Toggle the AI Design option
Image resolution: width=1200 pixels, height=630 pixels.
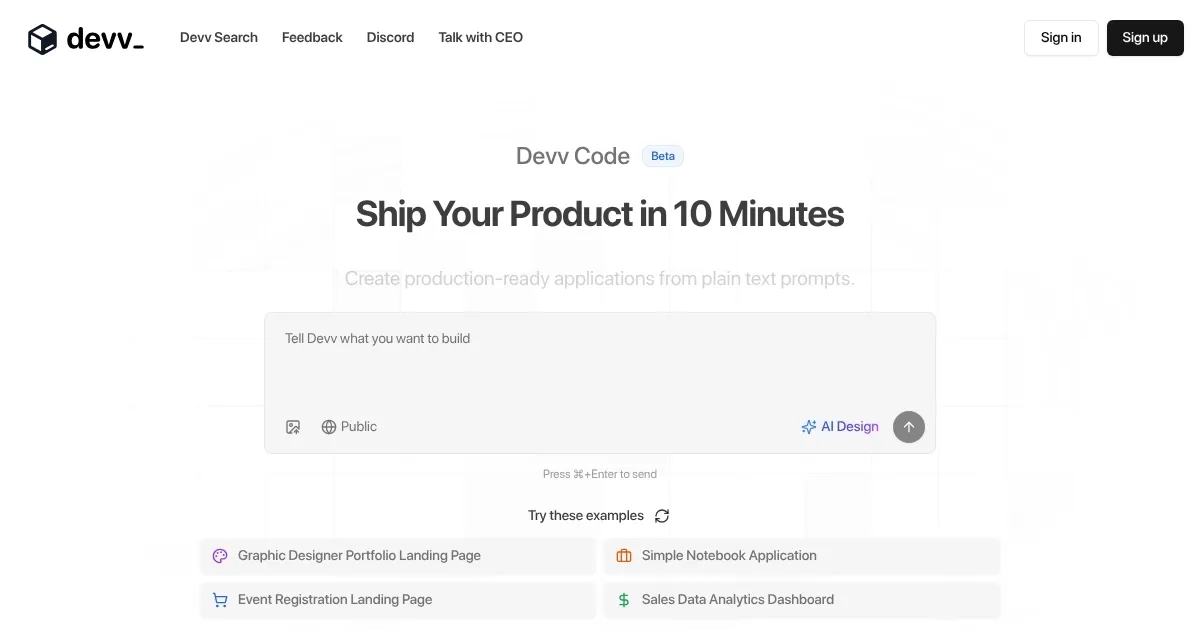point(840,427)
